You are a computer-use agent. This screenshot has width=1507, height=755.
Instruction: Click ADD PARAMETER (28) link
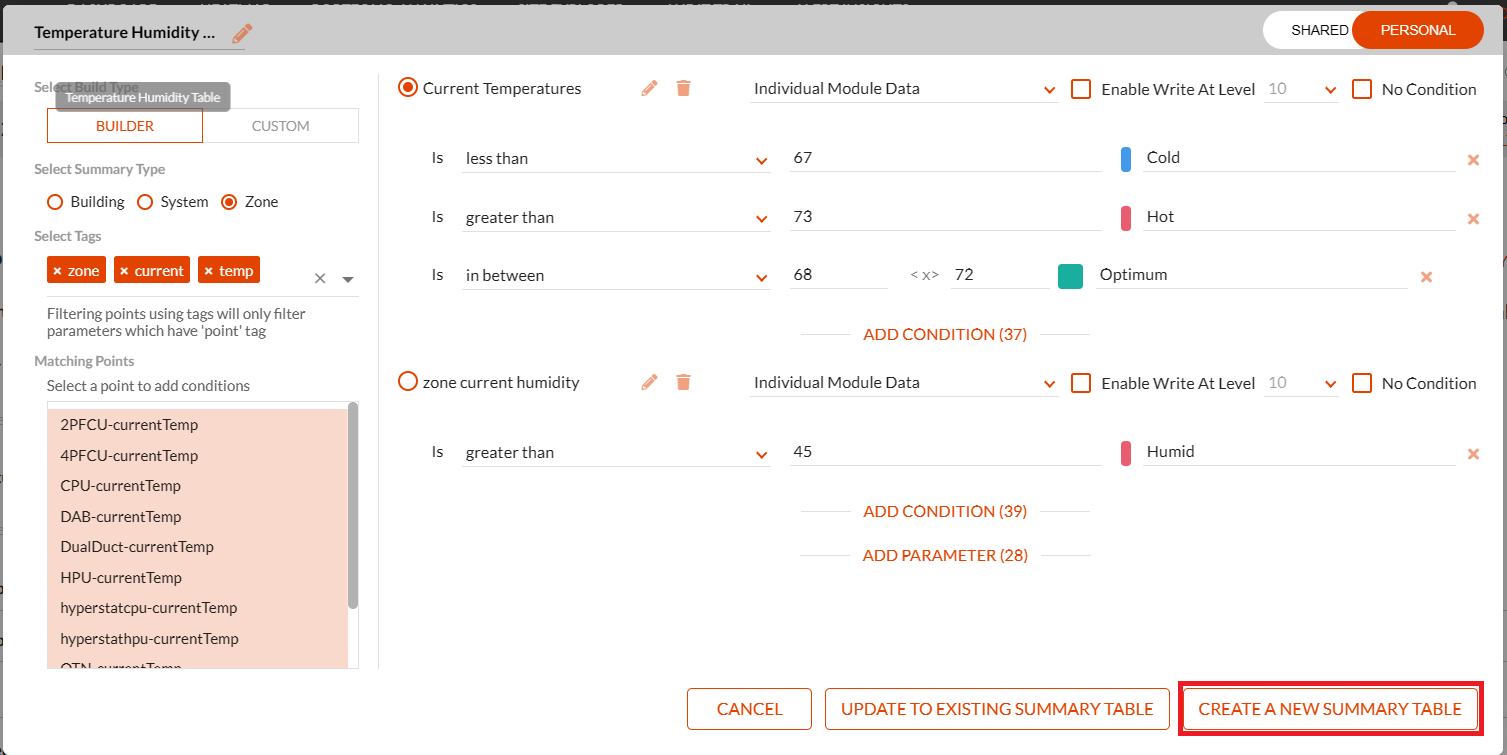945,555
